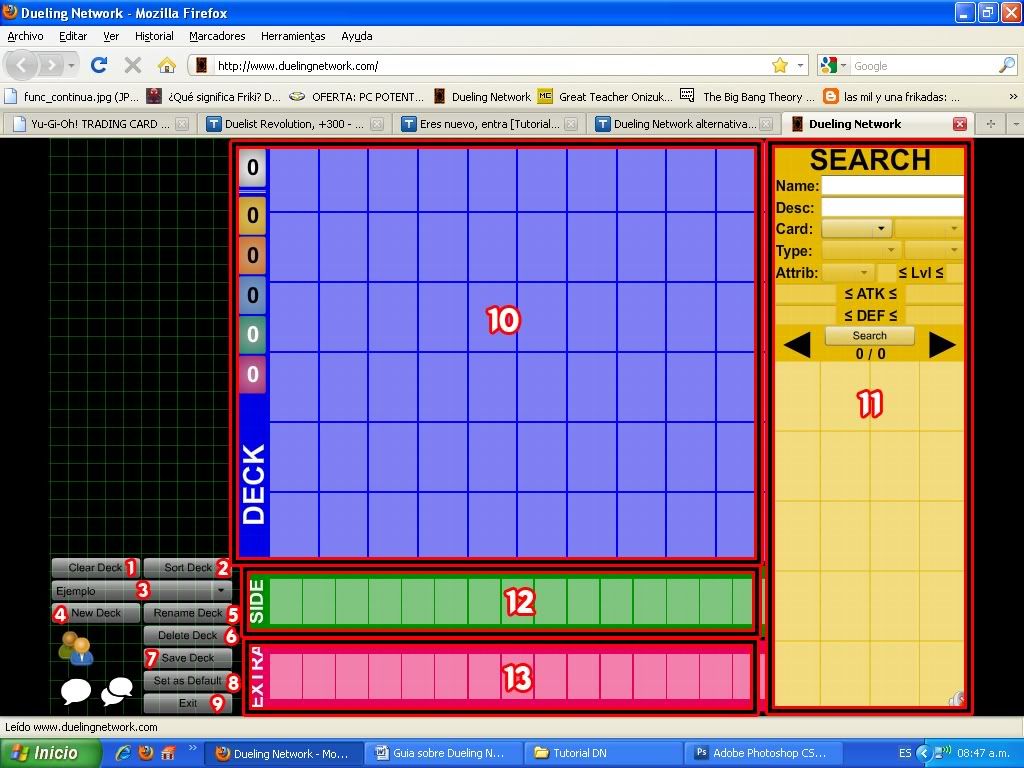Viewport: 1024px width, 768px height.
Task: Open the Ver menu
Action: pyautogui.click(x=111, y=37)
